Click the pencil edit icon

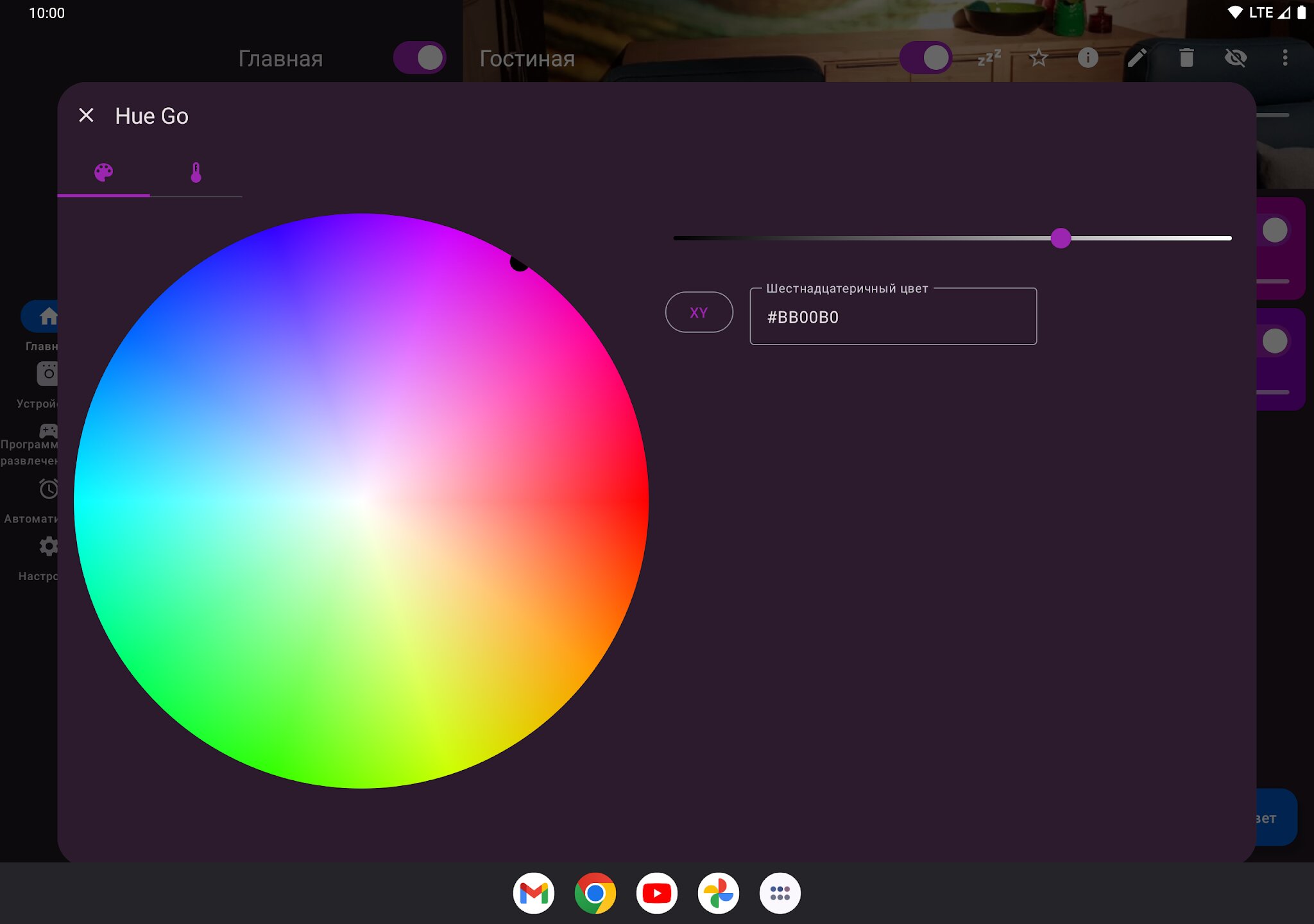pos(1137,58)
